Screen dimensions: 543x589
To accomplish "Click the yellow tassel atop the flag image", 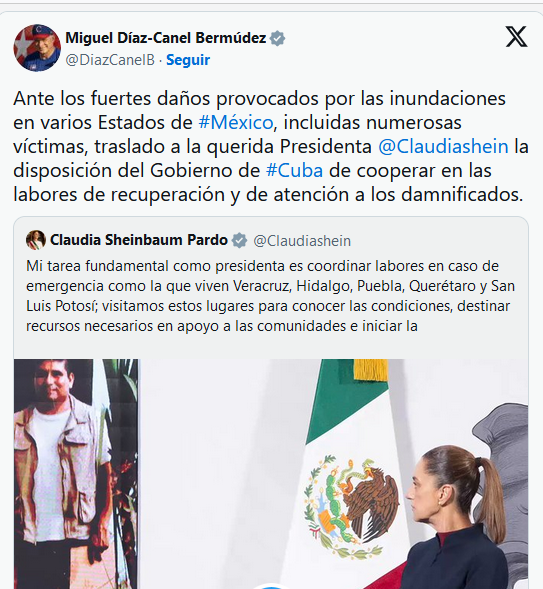I will click(371, 369).
